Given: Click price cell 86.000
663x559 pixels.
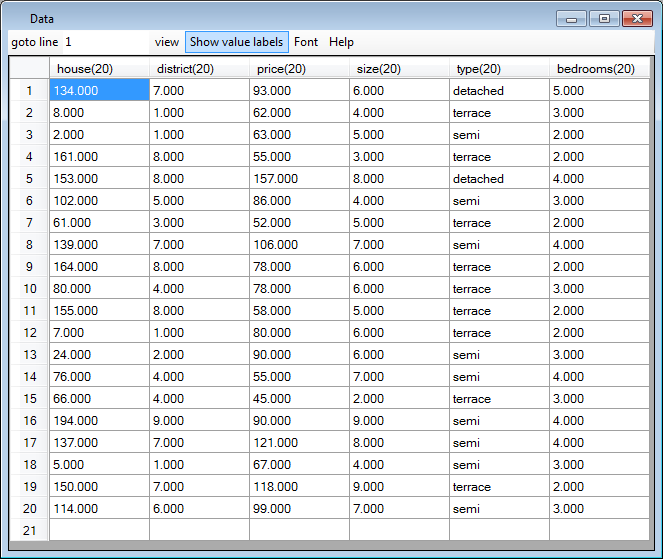Looking at the screenshot, I should (x=299, y=200).
